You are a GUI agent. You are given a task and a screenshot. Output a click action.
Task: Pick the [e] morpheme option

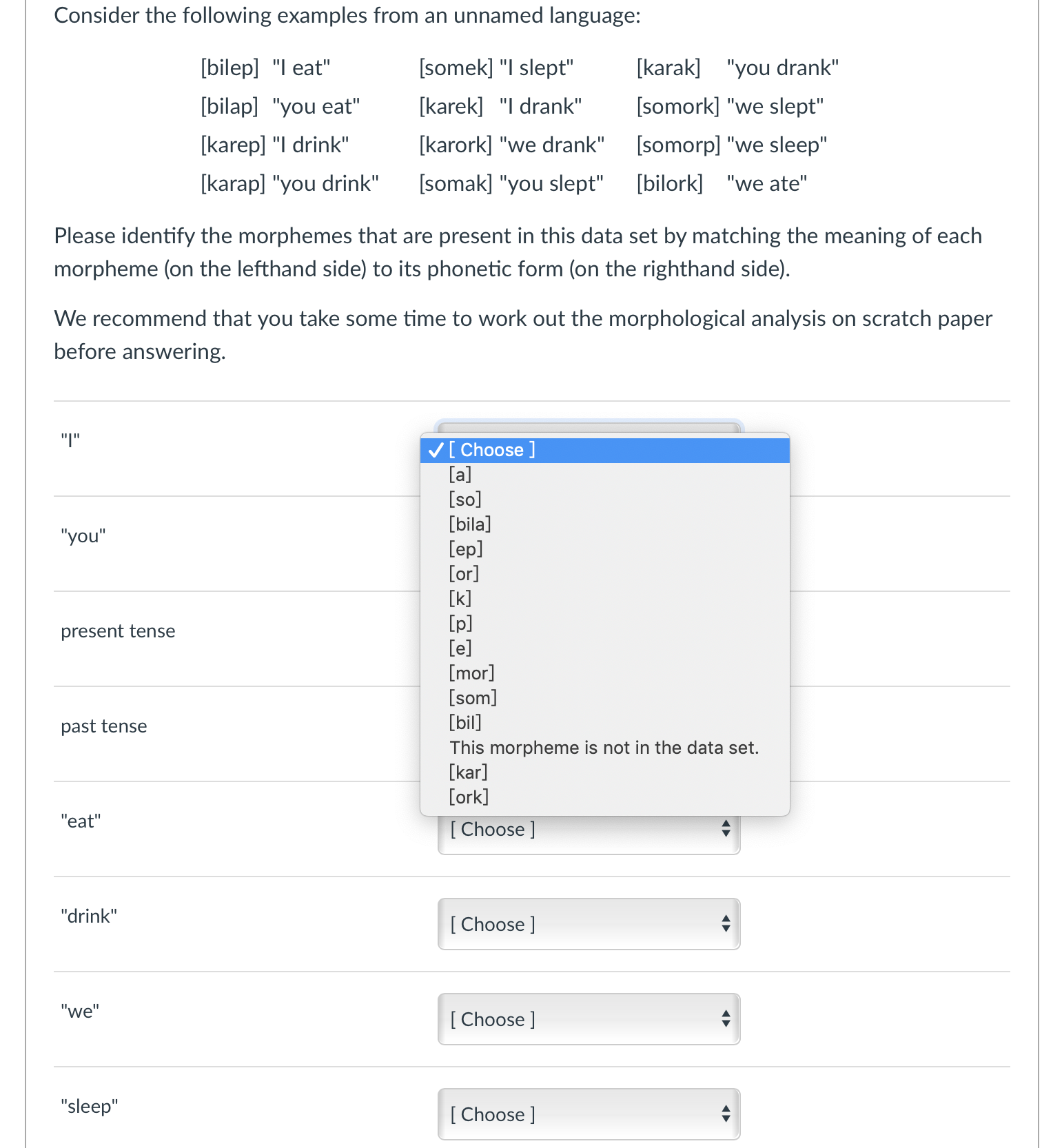click(604, 648)
